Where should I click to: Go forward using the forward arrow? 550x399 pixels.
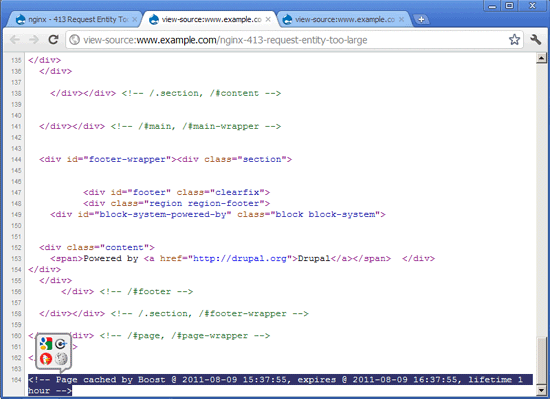[34, 40]
